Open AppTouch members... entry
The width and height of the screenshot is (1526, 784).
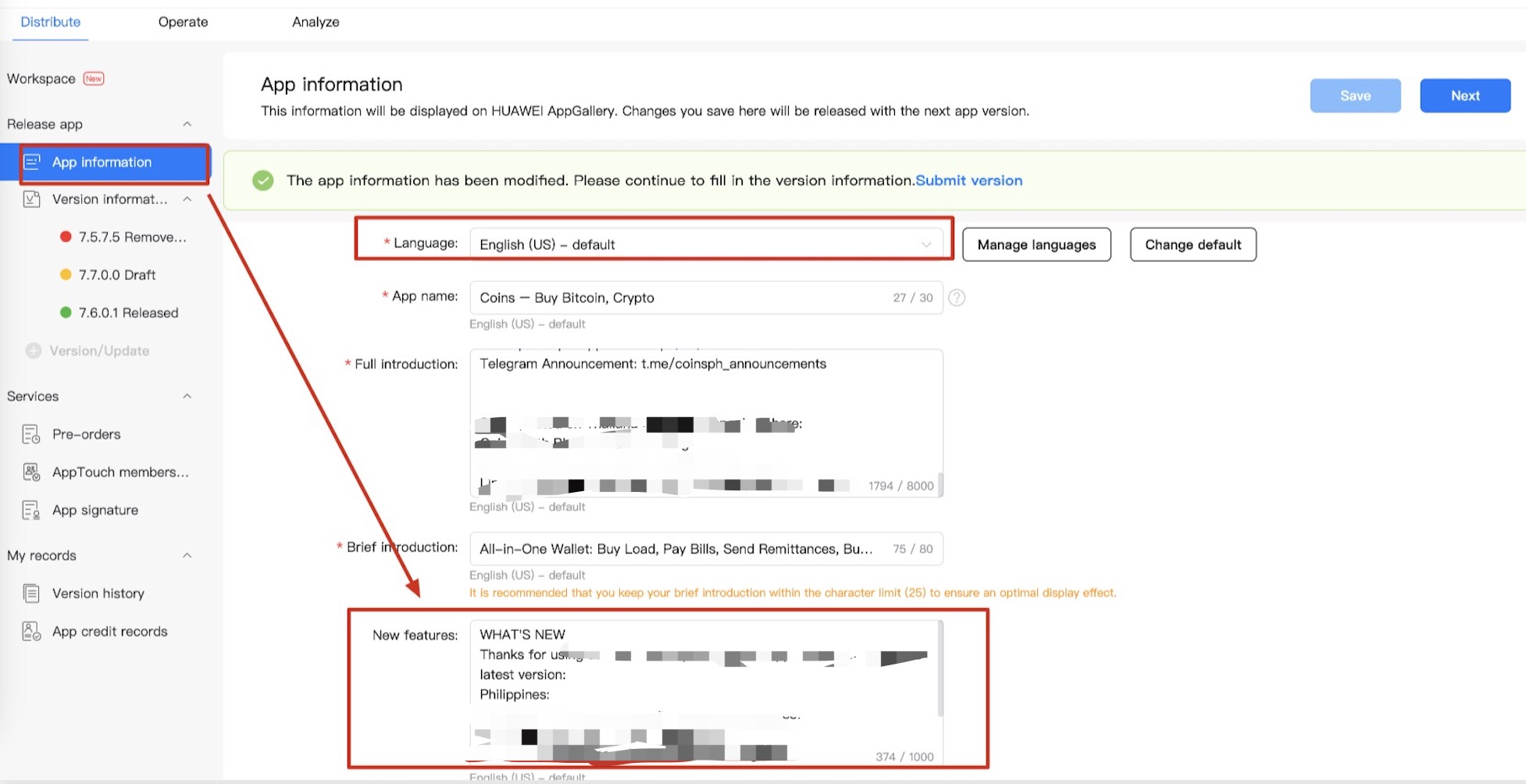click(120, 472)
